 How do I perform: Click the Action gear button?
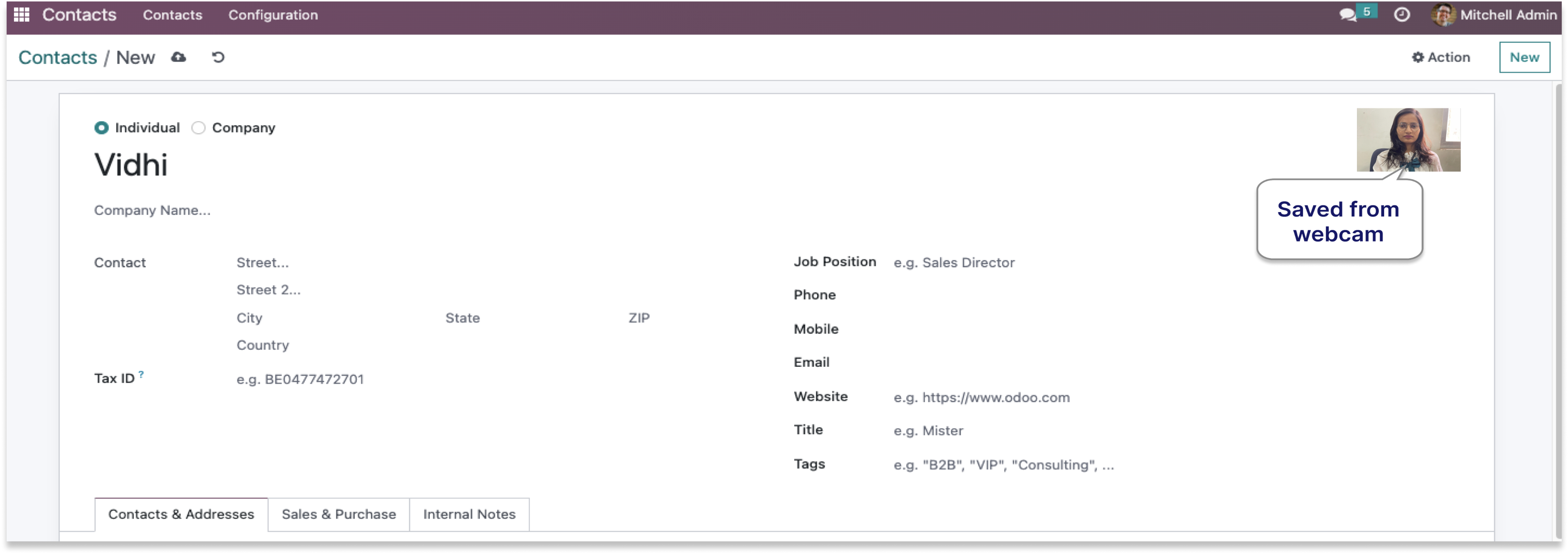(1441, 57)
